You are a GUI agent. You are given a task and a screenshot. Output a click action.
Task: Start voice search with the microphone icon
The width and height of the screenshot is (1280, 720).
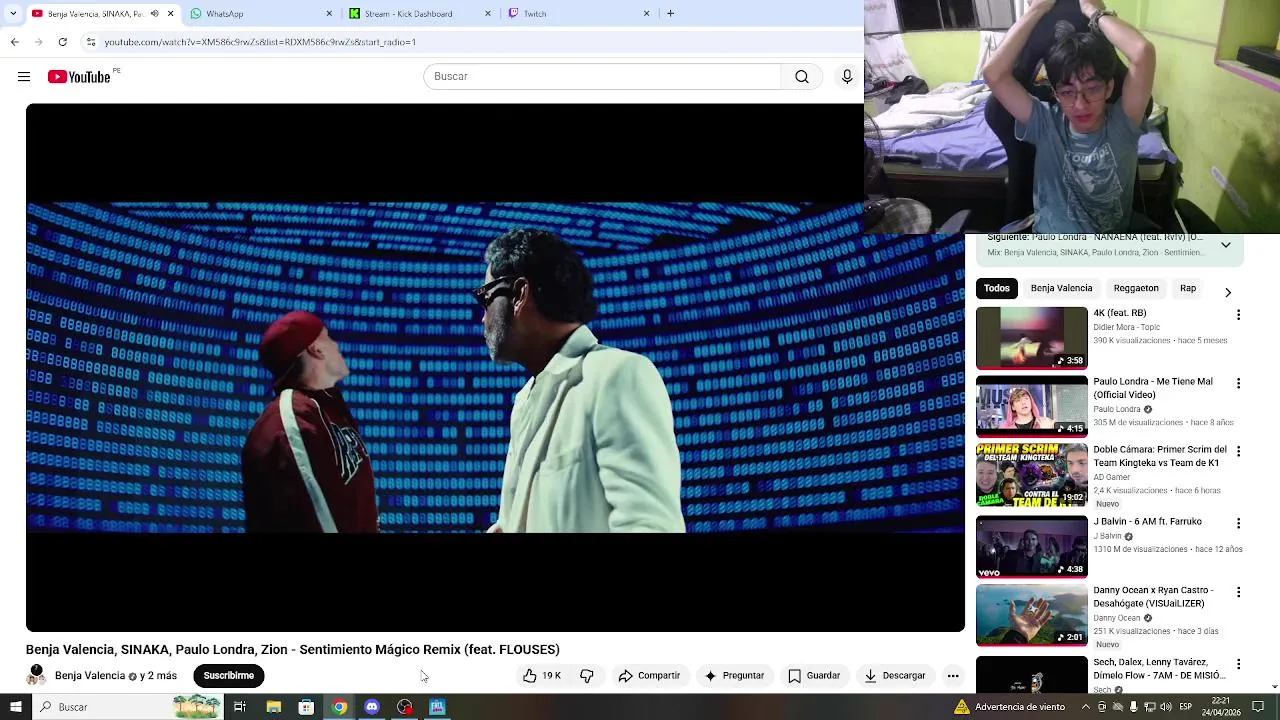(847, 77)
